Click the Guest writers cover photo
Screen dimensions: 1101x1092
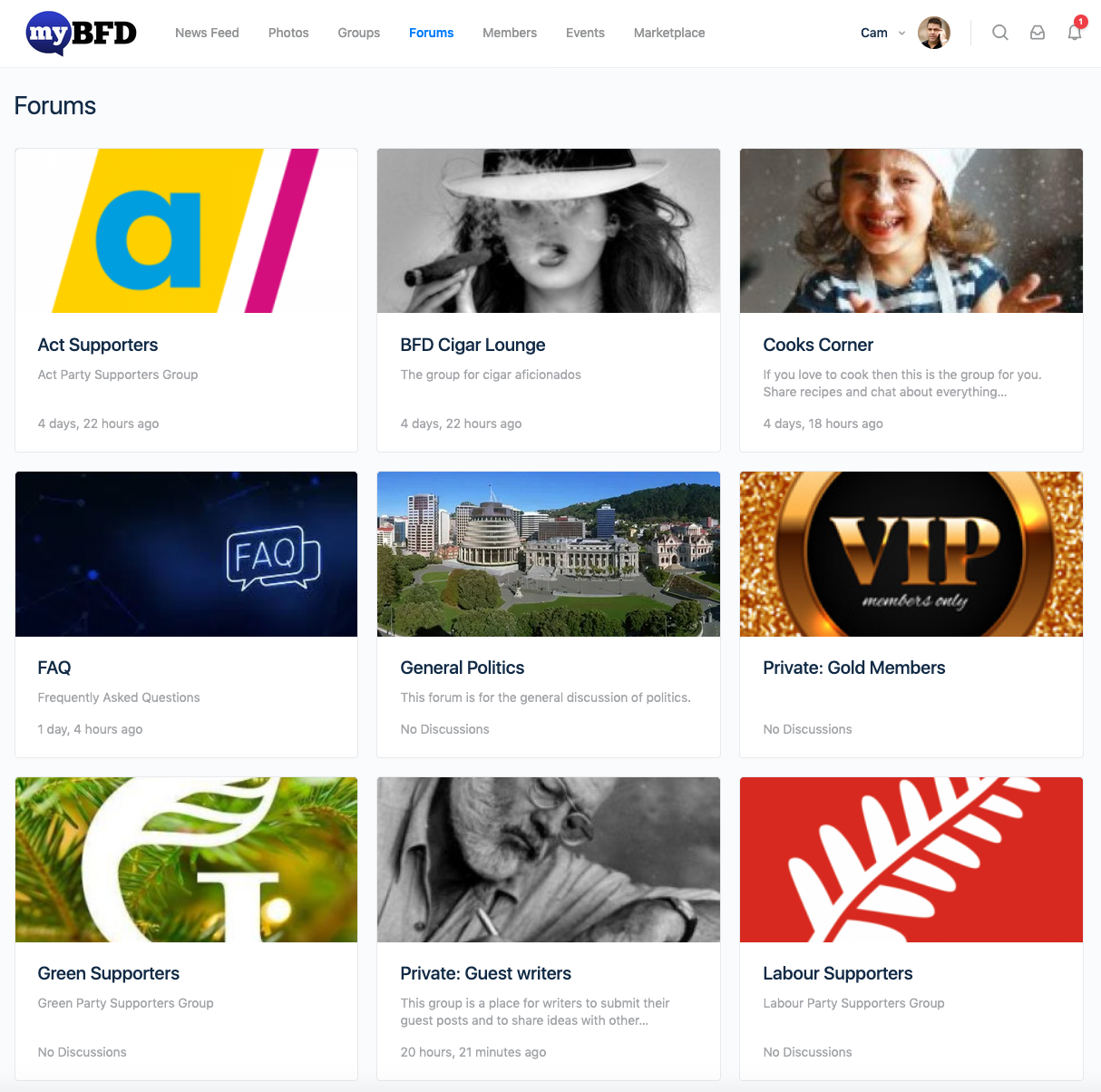tap(549, 860)
